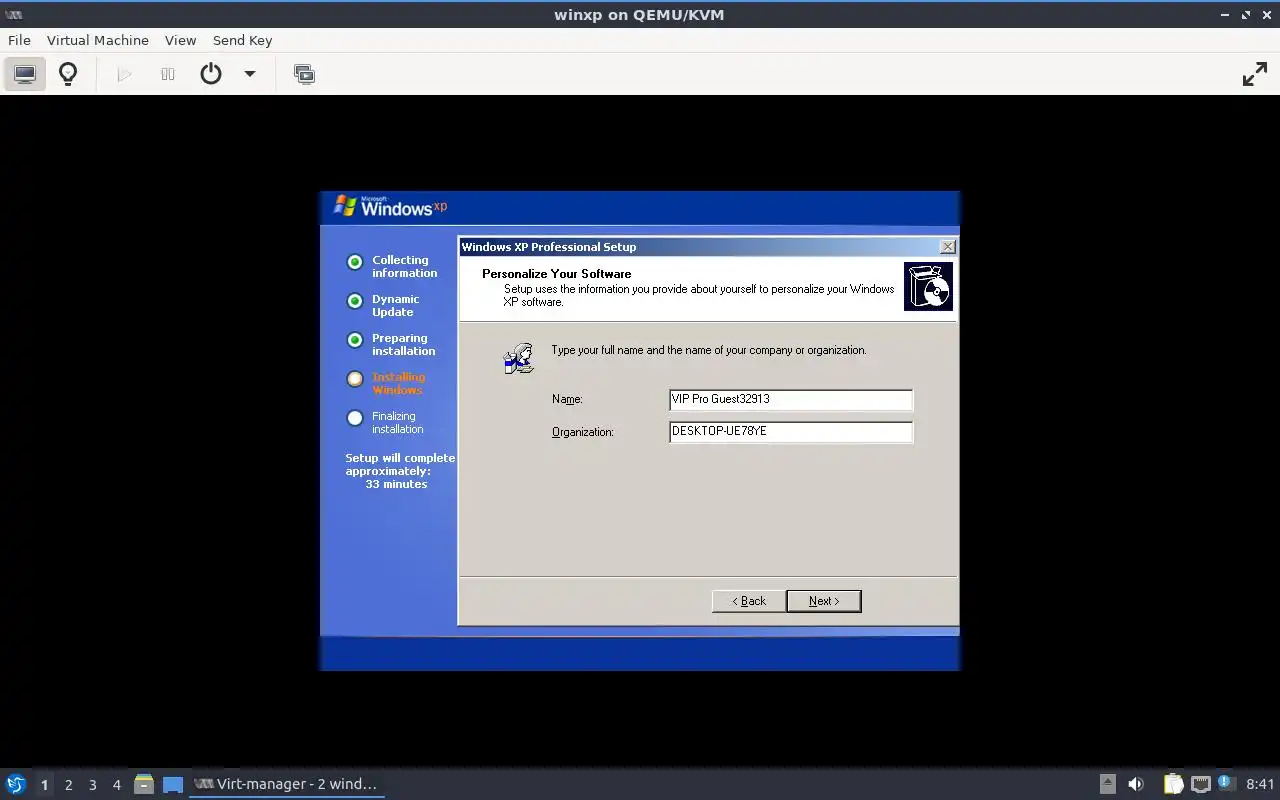Switch to workspace 2

(68, 785)
